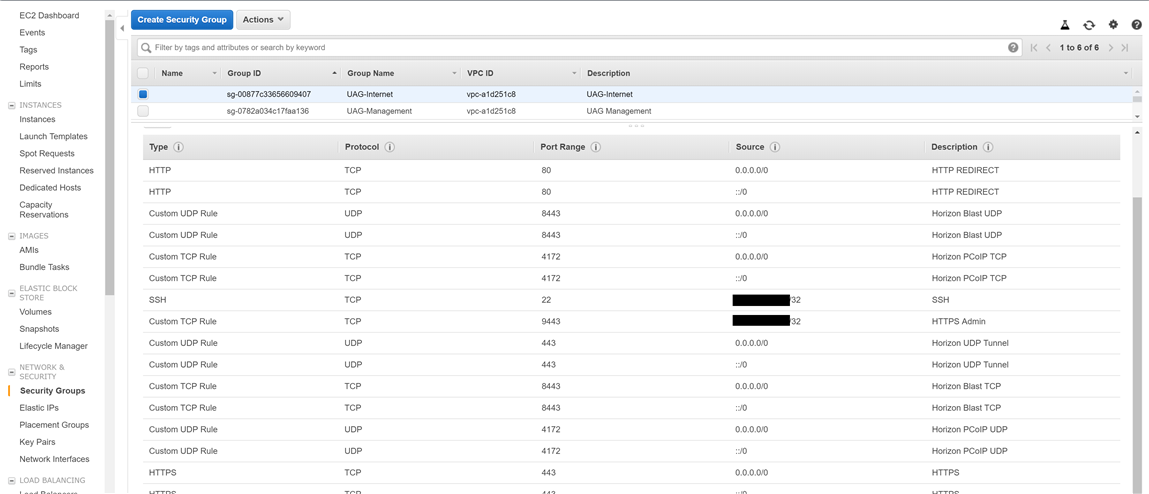Viewport: 1149px width, 494px height.
Task: Uncheck the UAG-Internet security group row
Action: coord(143,94)
